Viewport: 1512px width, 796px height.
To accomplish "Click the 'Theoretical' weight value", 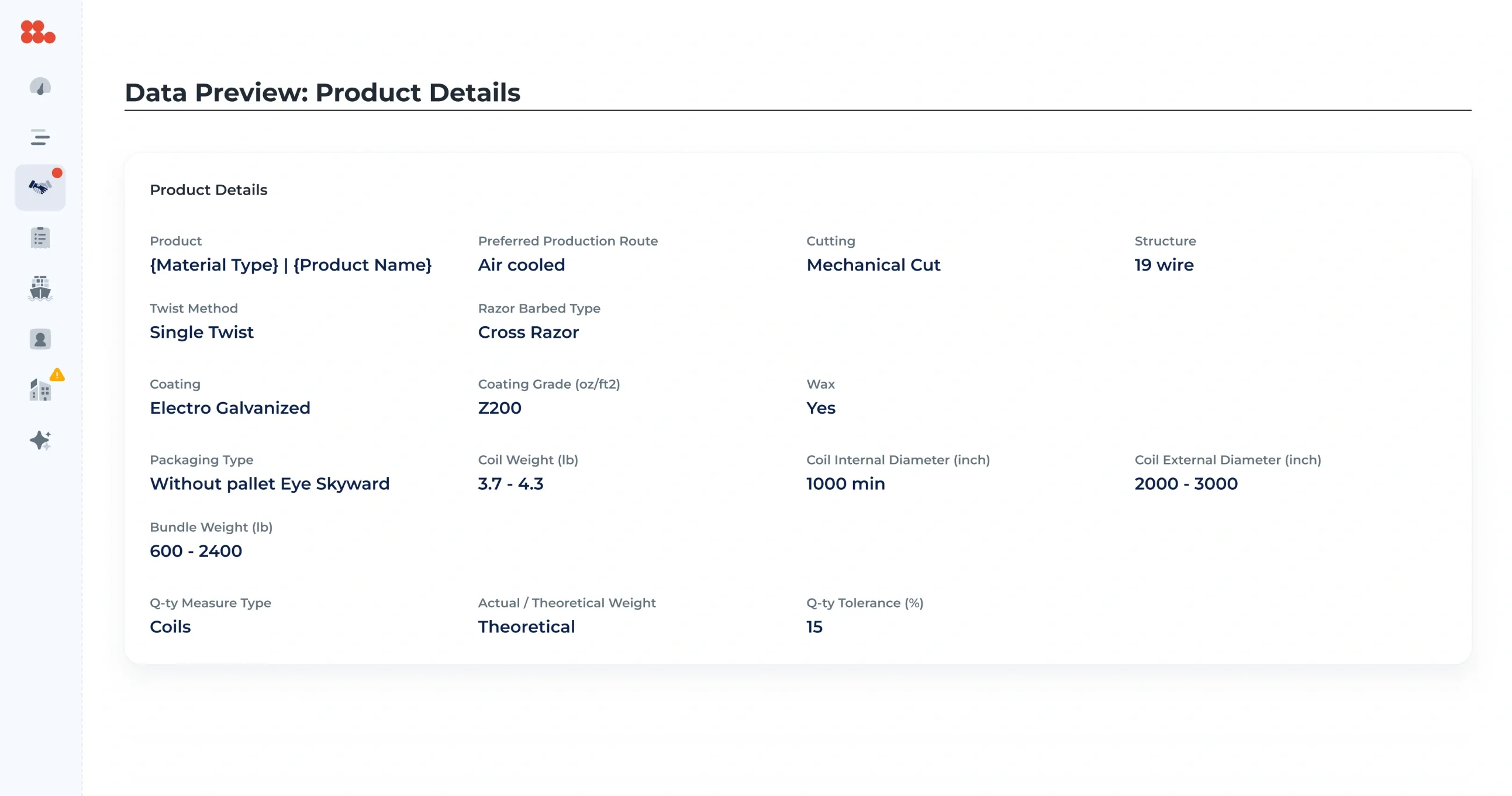I will tap(526, 627).
